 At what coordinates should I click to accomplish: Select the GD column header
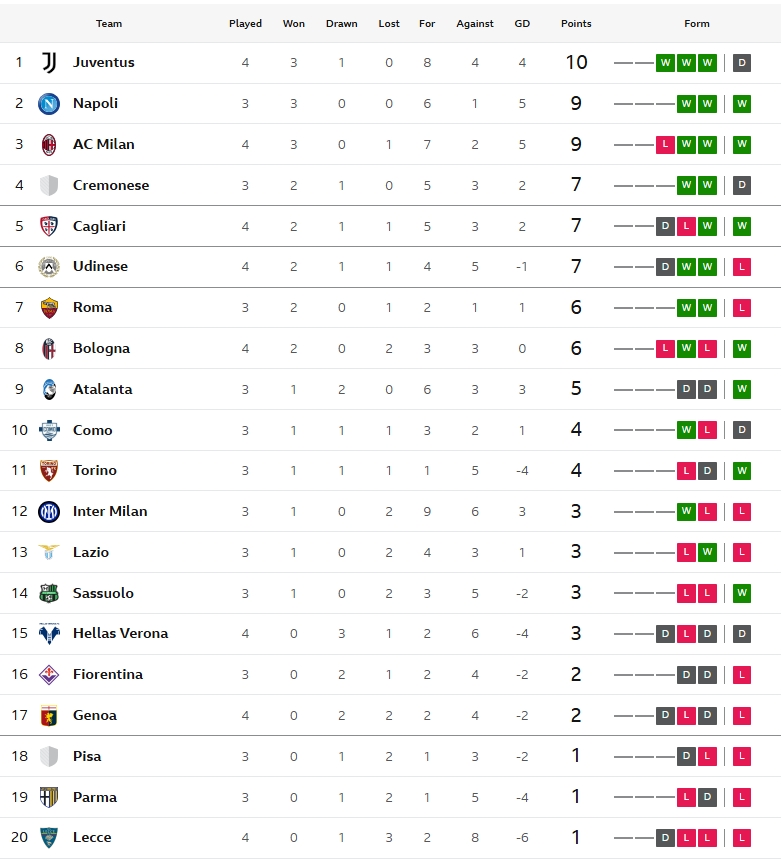pyautogui.click(x=522, y=24)
